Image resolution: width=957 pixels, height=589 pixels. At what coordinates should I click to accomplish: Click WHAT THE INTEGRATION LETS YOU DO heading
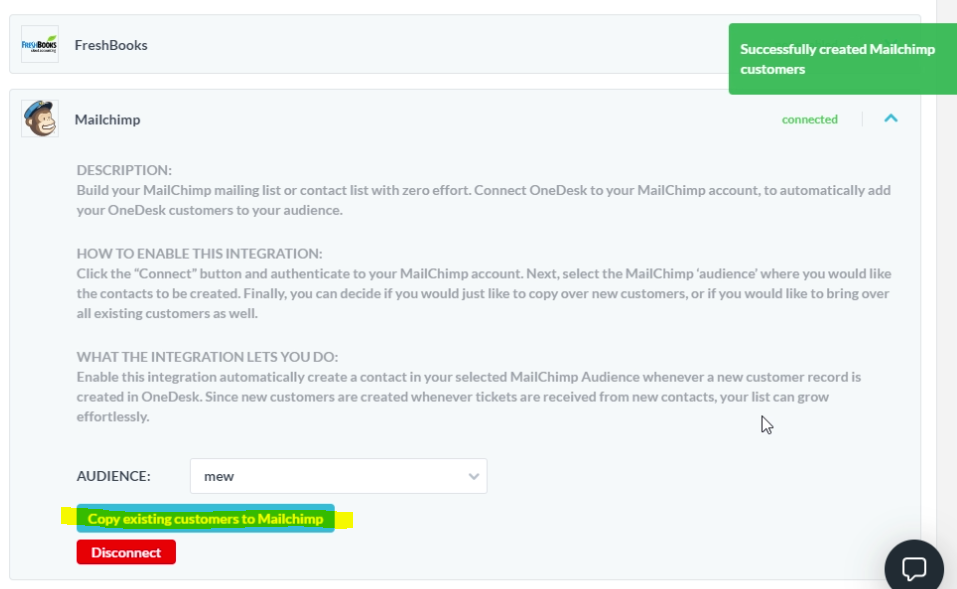(x=207, y=356)
